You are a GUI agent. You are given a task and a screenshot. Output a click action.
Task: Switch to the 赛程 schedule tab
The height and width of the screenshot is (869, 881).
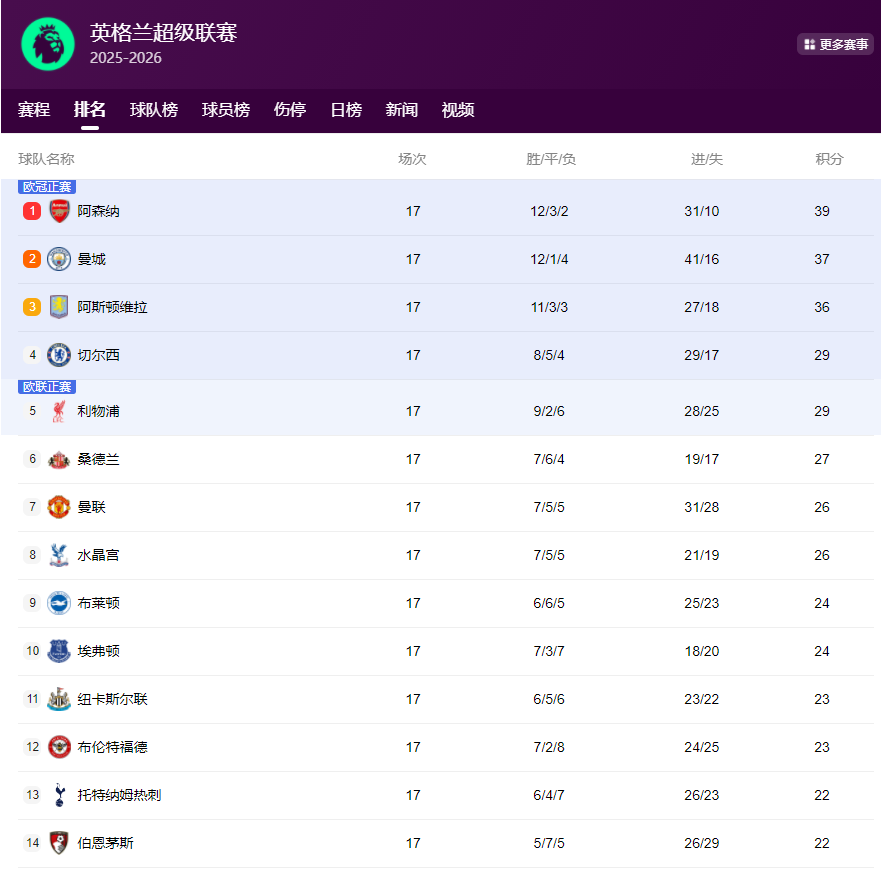(34, 110)
